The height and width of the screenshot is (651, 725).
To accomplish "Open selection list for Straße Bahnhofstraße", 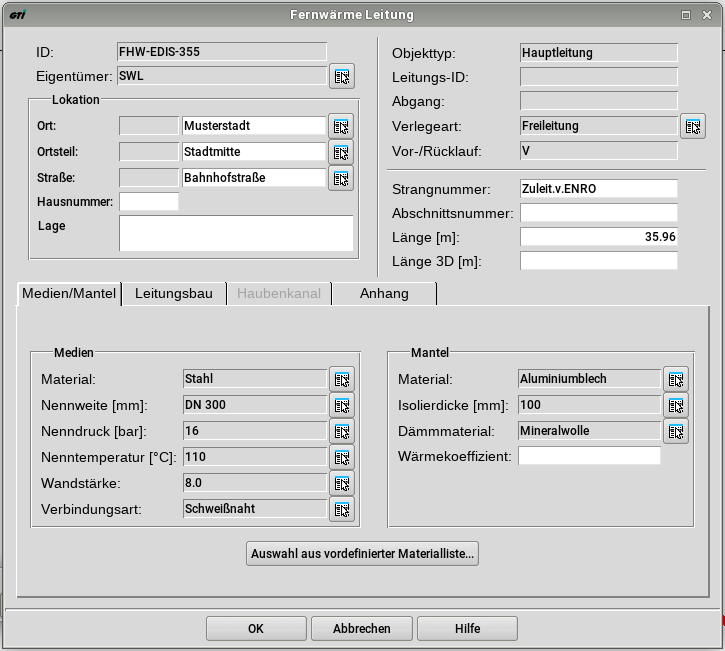I will coord(341,178).
